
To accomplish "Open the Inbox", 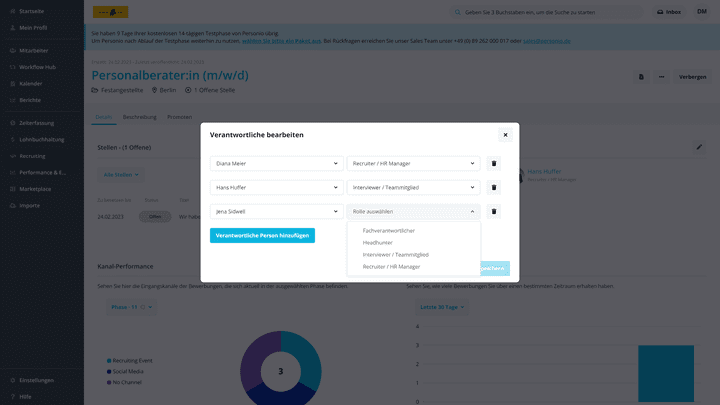I will 669,12.
